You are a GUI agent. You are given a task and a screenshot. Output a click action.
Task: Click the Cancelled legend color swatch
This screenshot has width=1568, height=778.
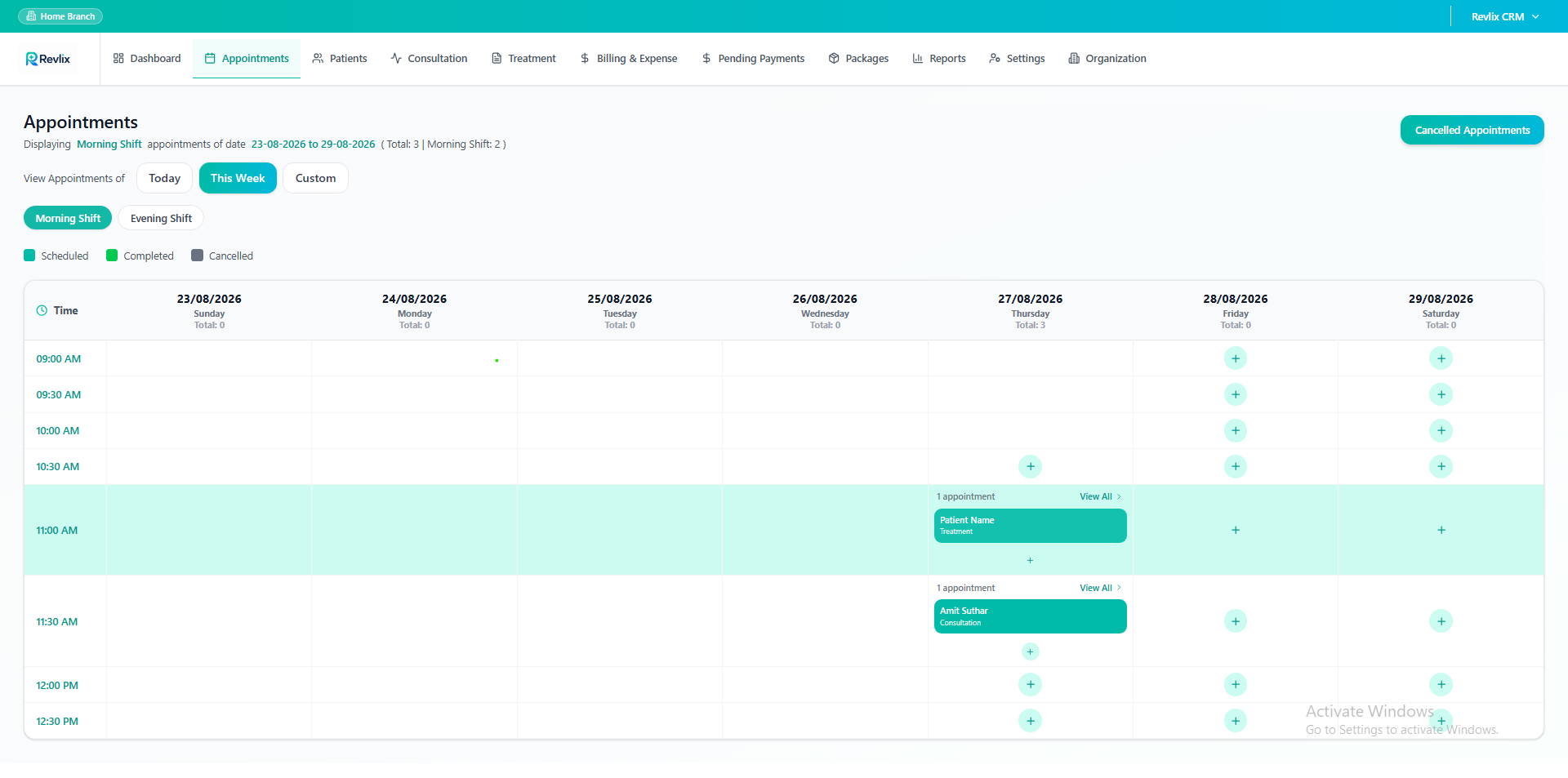coord(197,256)
